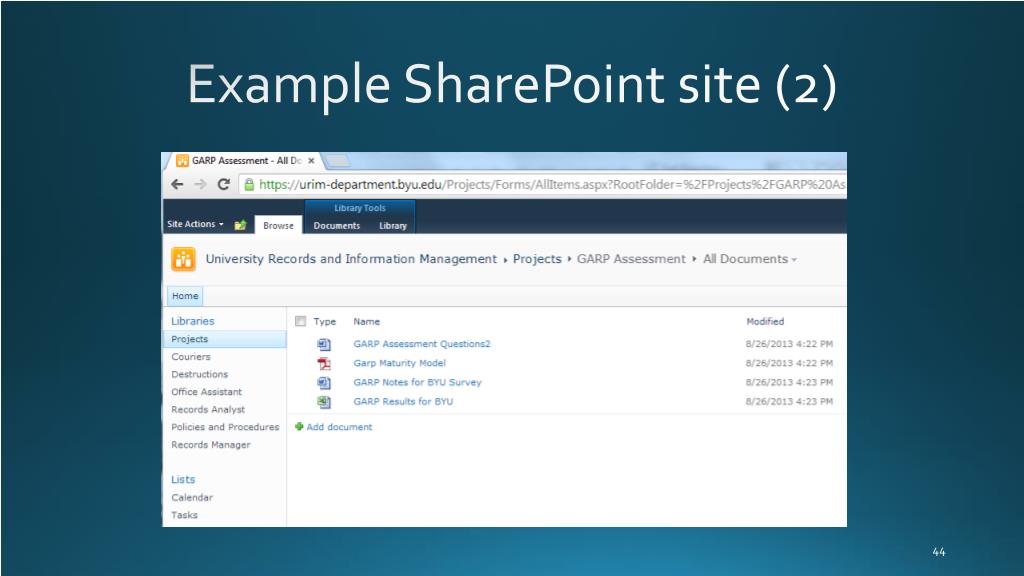Screen dimensions: 1024x576
Task: Switch to the Browse ribbon tab
Action: [278, 225]
